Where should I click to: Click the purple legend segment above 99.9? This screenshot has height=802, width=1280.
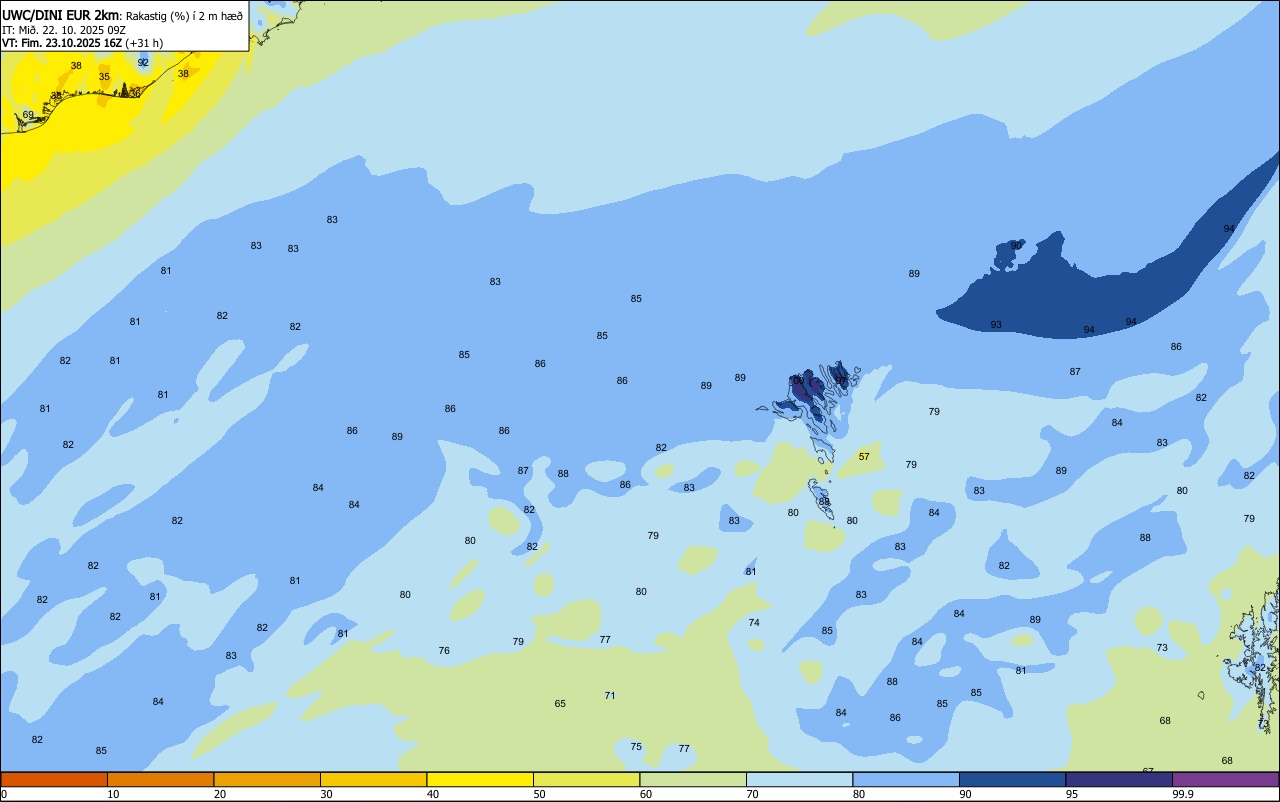tap(1225, 779)
